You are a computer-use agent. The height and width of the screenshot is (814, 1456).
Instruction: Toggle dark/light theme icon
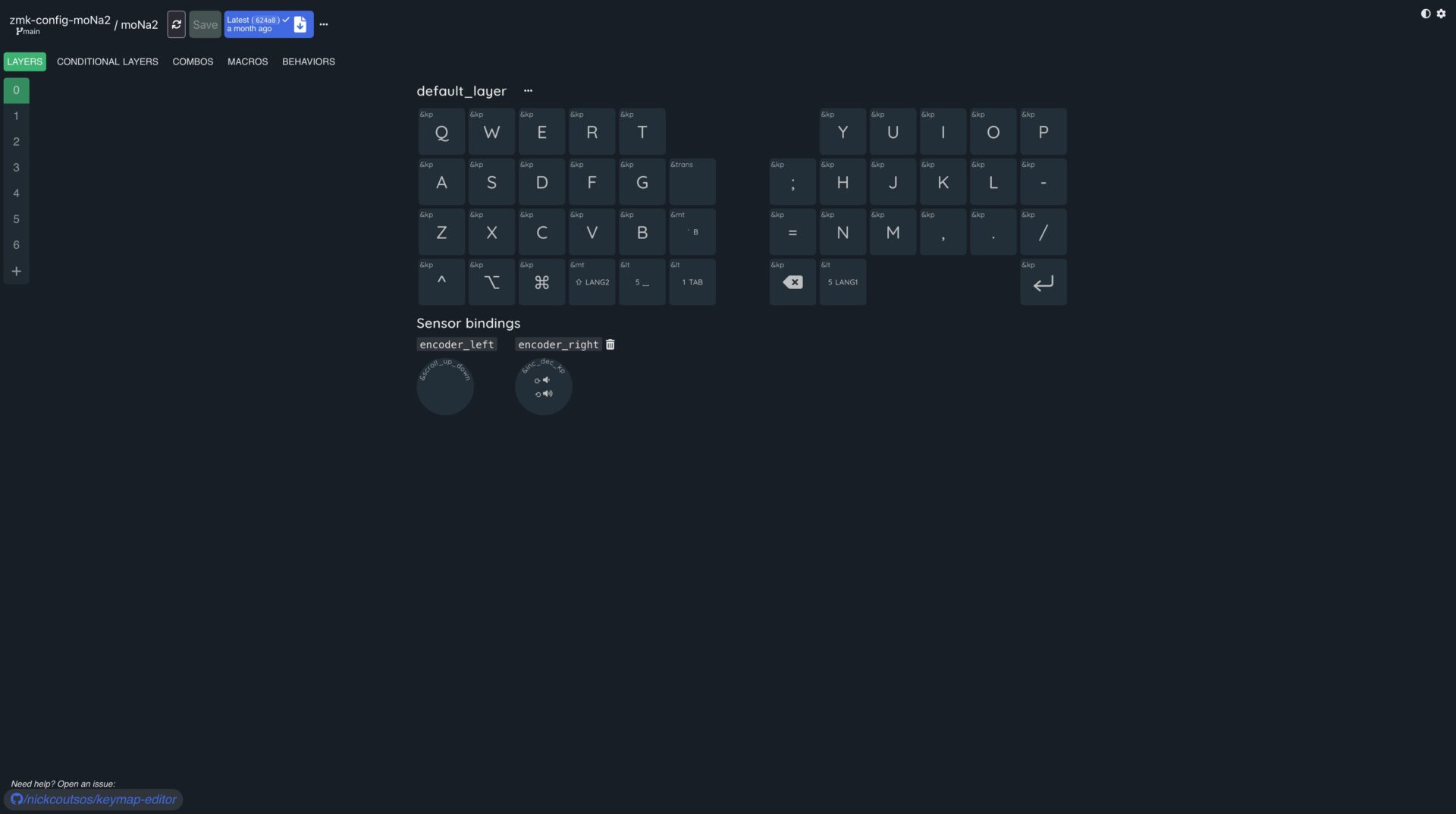click(1426, 14)
